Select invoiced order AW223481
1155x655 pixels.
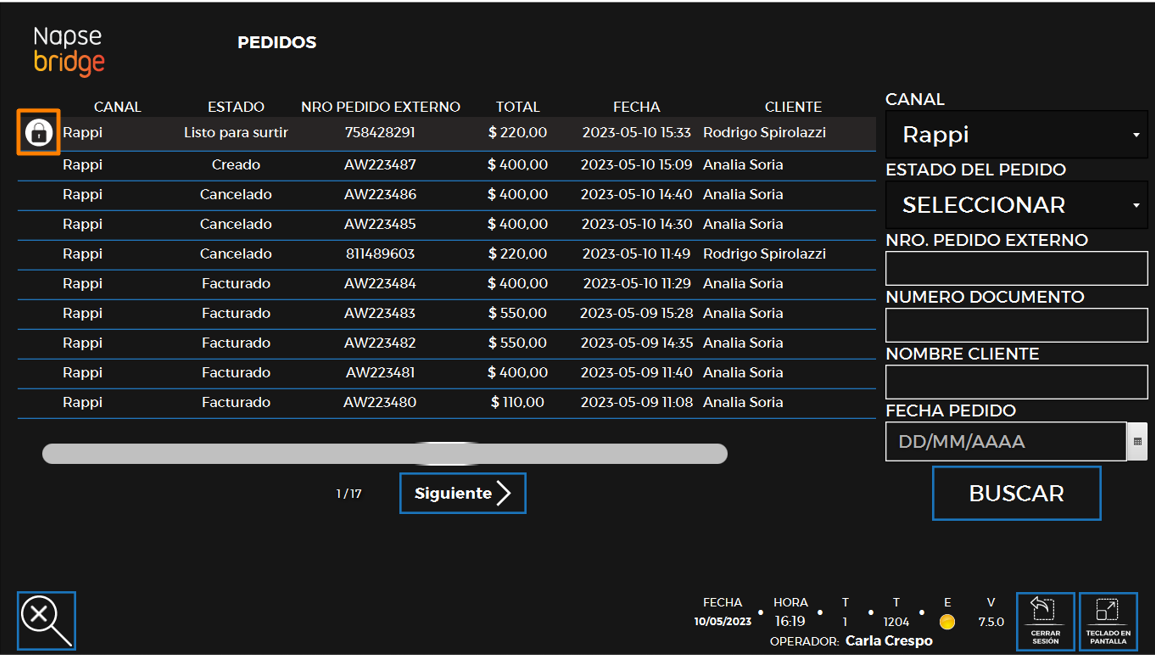pos(446,373)
